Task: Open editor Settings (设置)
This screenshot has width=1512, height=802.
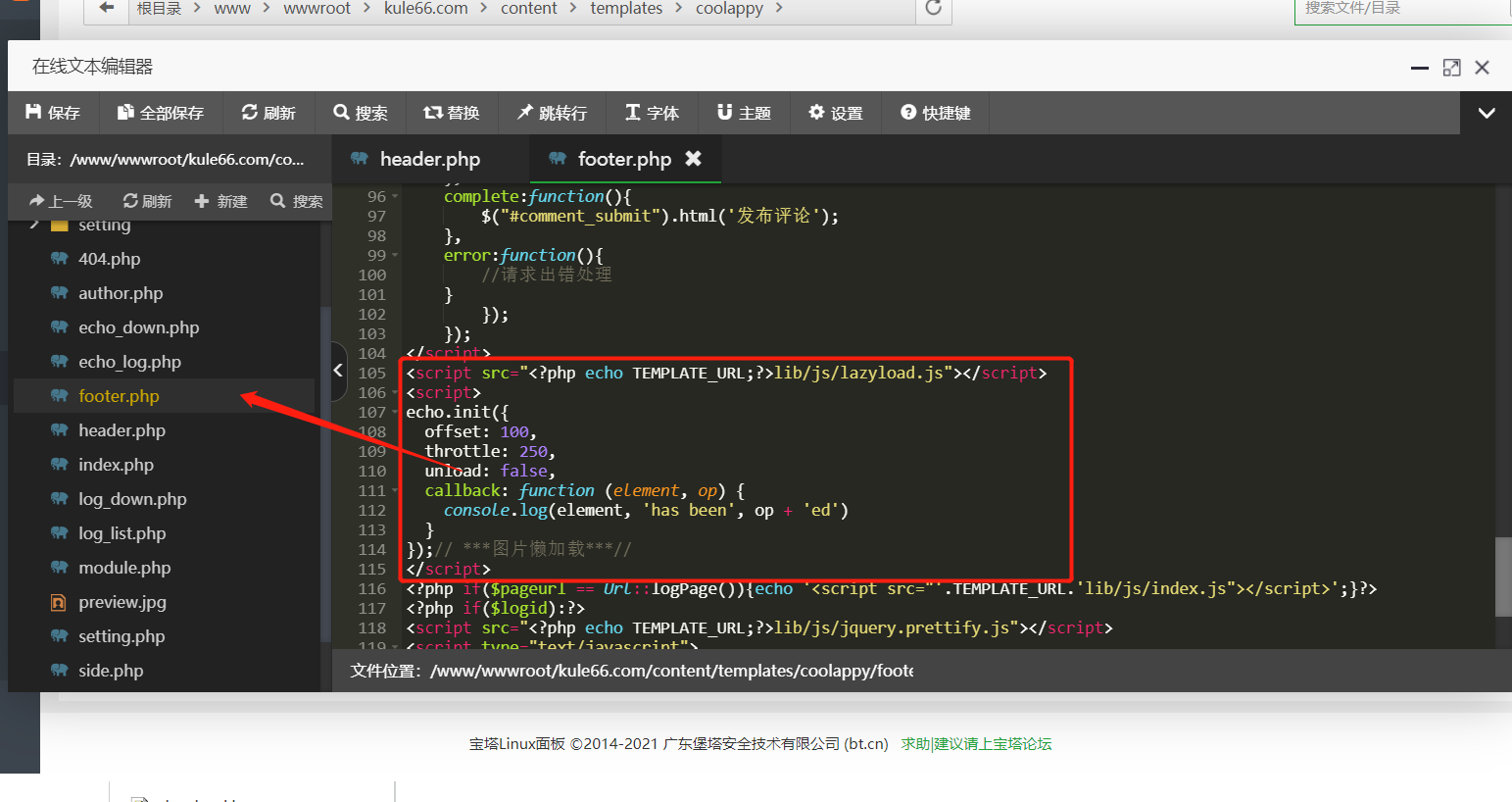Action: [x=835, y=113]
